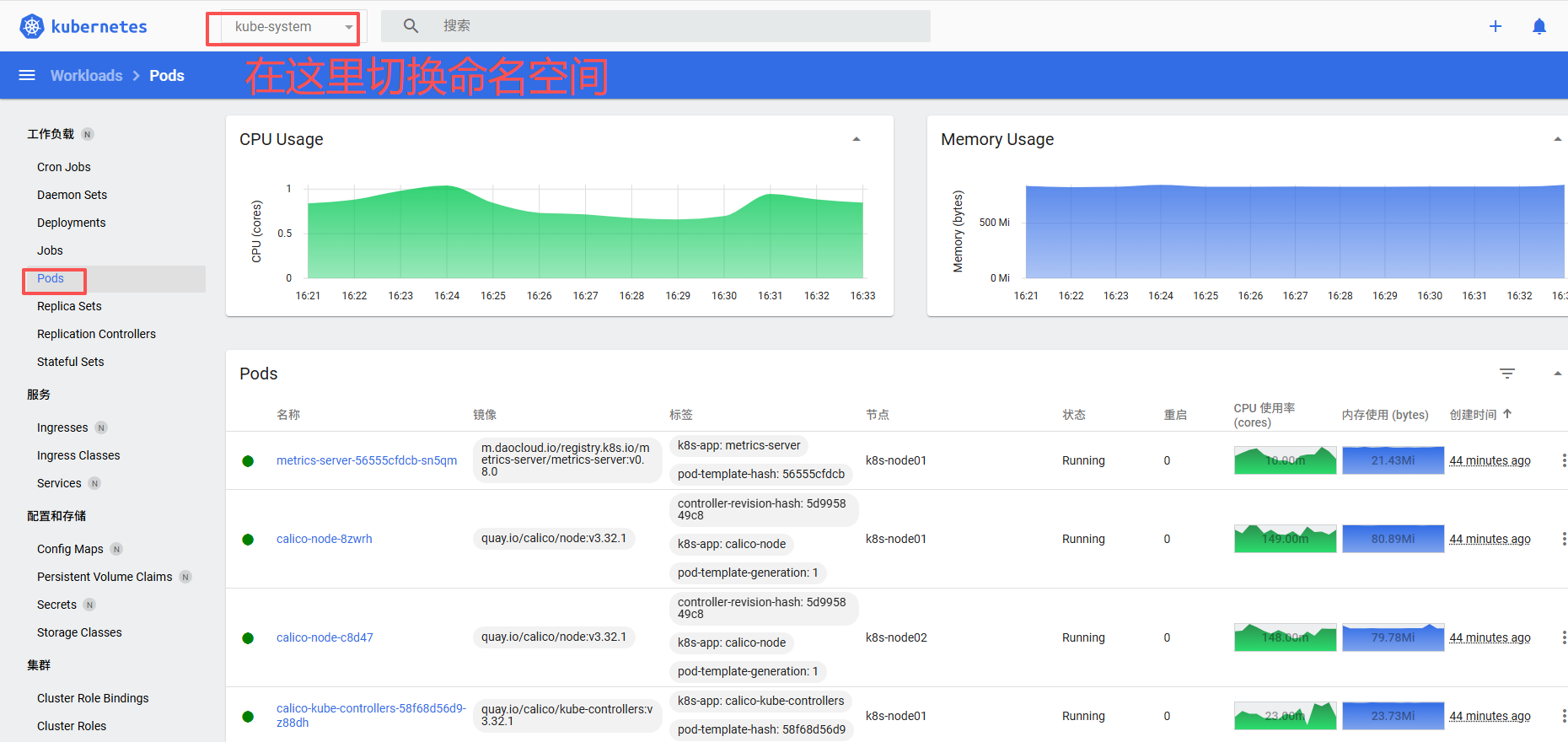
Task: Click green status dot of calico-node-c8d47
Action: [248, 638]
